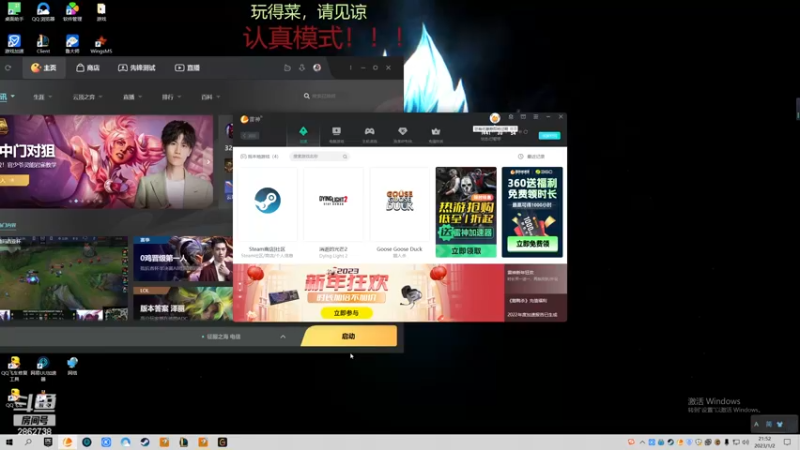
Task: Open the Windows Start menu
Action: click(x=9, y=442)
